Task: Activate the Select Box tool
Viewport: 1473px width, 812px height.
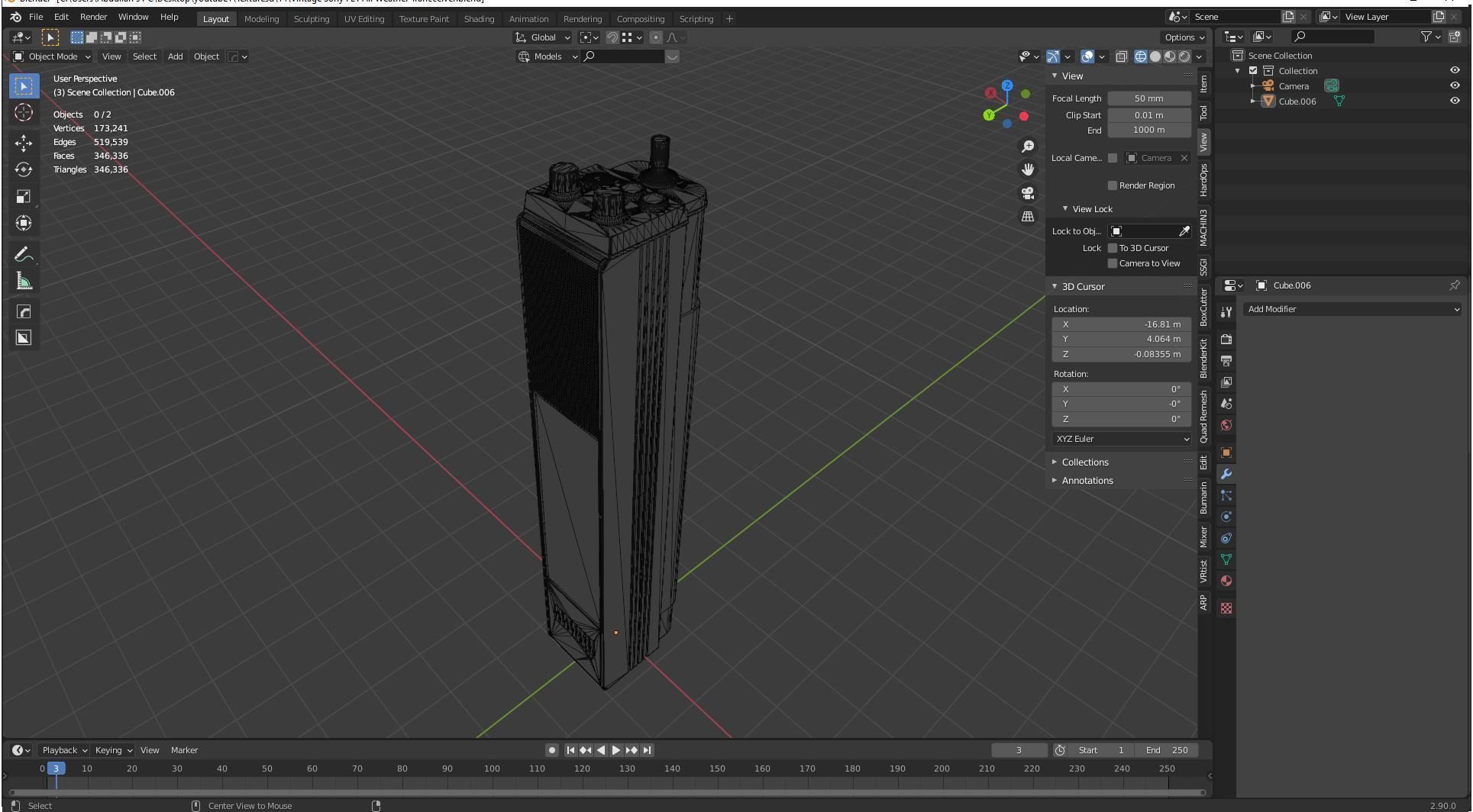Action: coord(24,86)
